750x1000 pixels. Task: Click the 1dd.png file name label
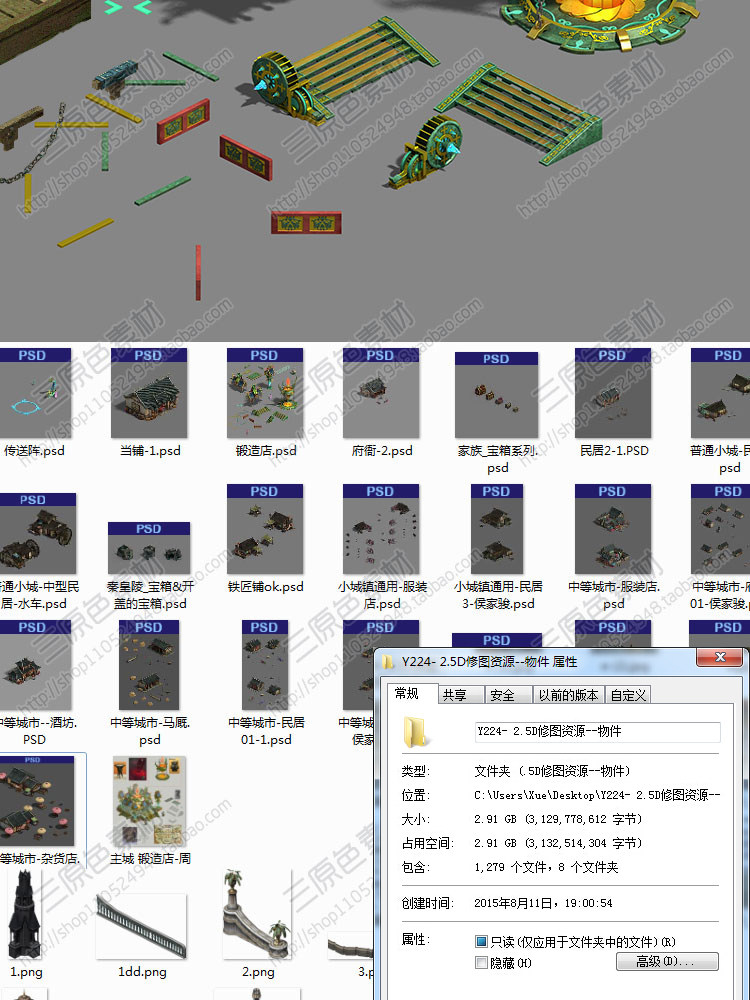click(142, 972)
